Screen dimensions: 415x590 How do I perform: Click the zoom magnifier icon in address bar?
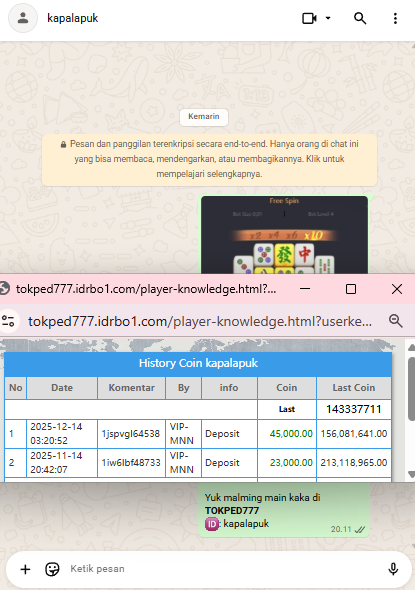pos(396,321)
